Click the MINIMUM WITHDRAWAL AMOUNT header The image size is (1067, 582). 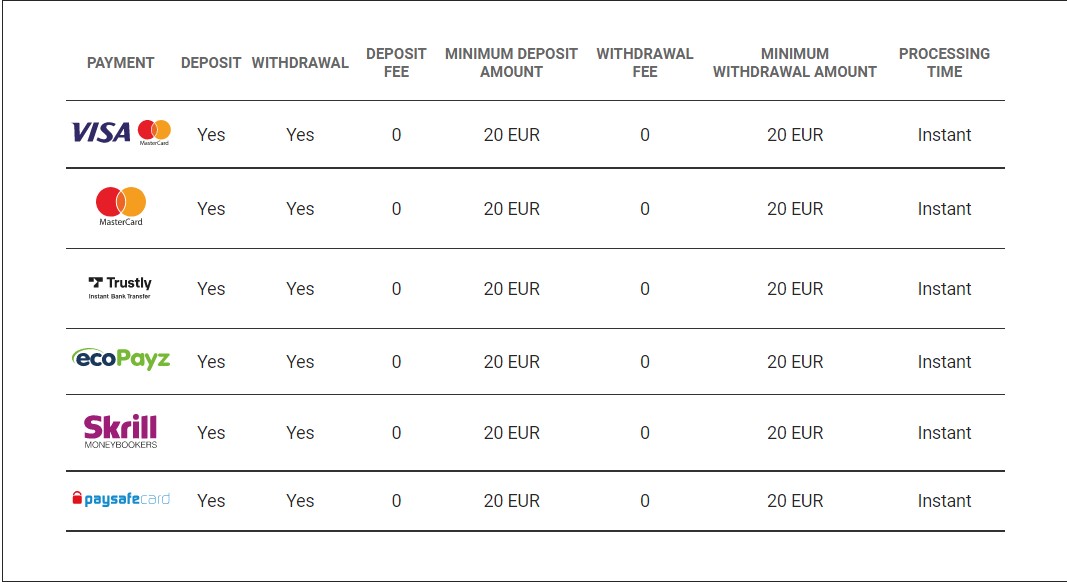coord(795,63)
